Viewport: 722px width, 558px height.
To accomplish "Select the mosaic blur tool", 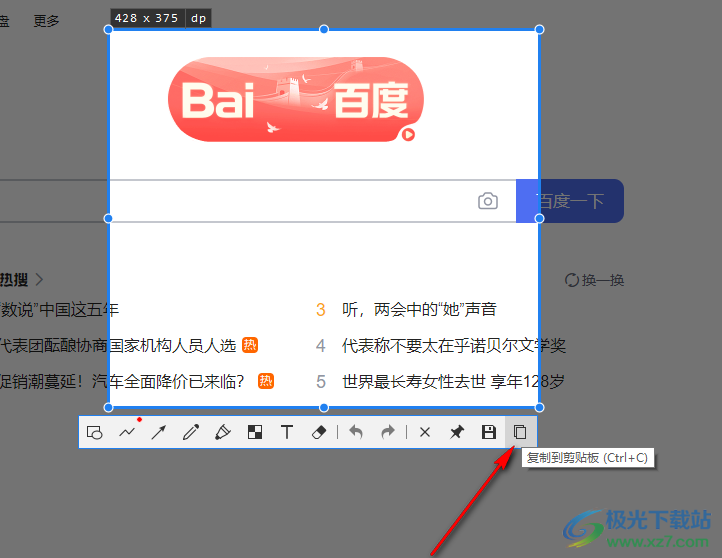I will coord(255,432).
